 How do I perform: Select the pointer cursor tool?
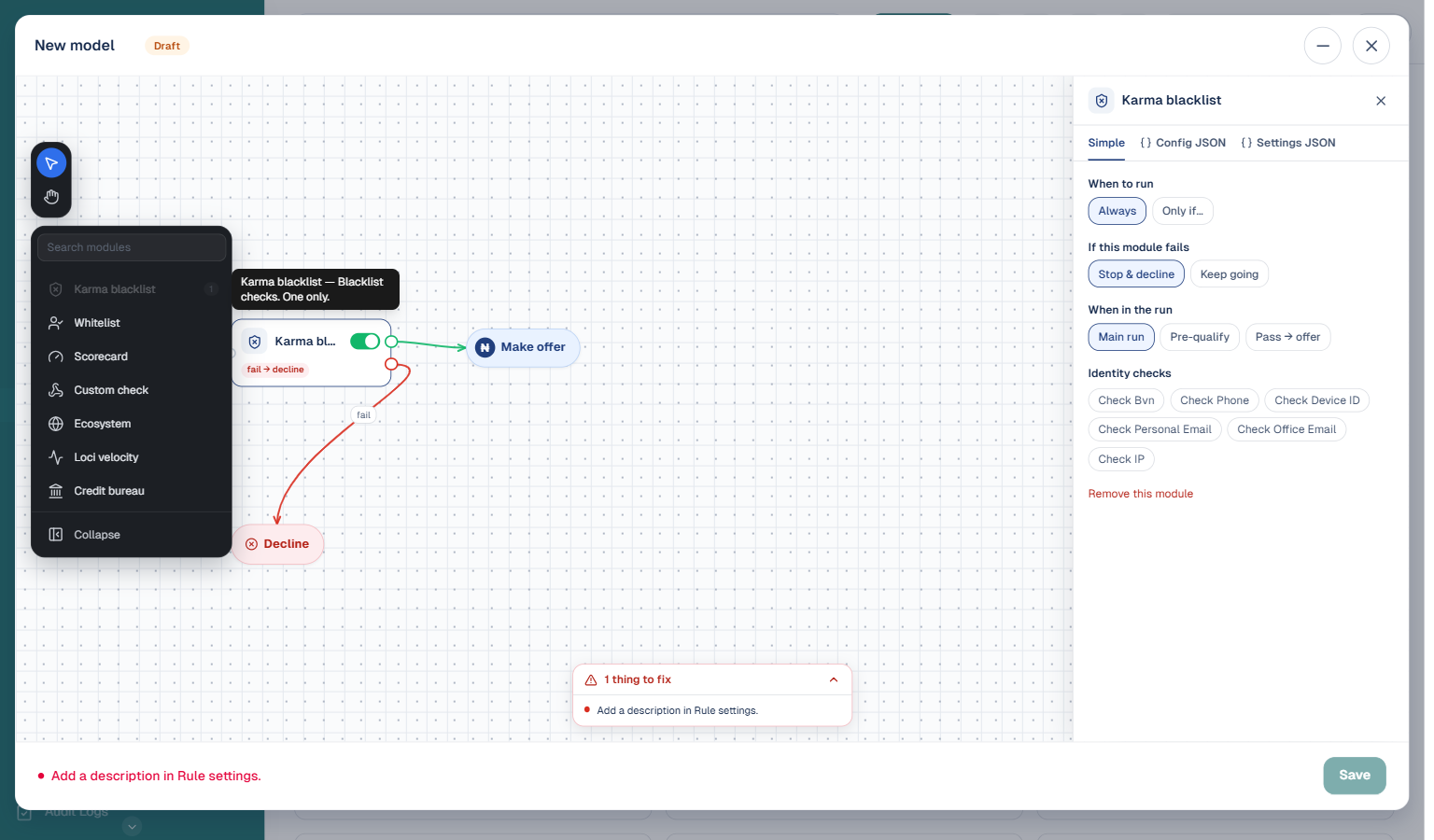(x=51, y=163)
